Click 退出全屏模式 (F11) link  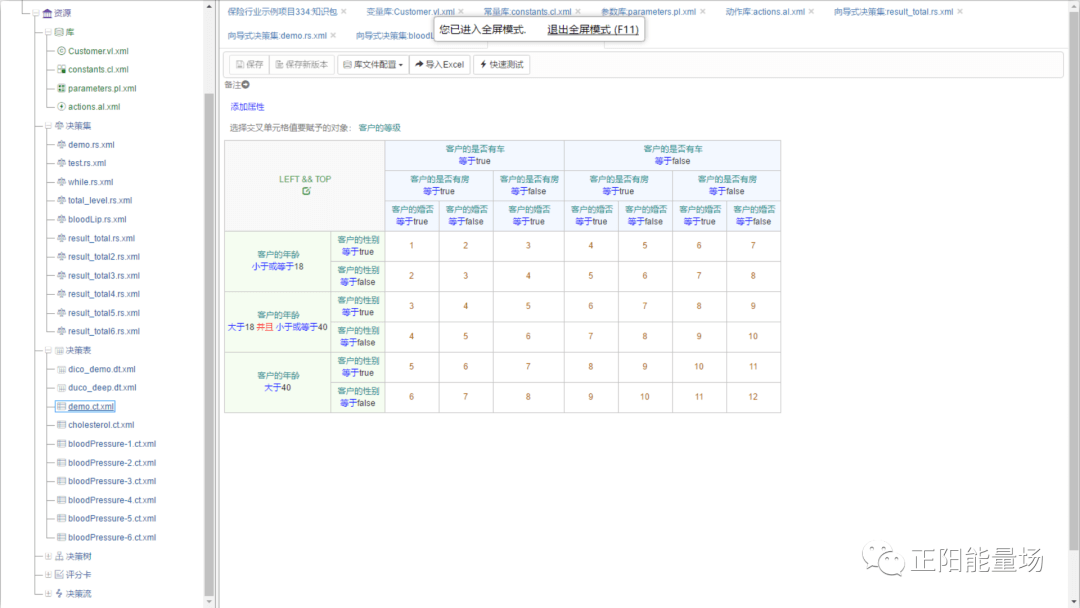(x=593, y=30)
